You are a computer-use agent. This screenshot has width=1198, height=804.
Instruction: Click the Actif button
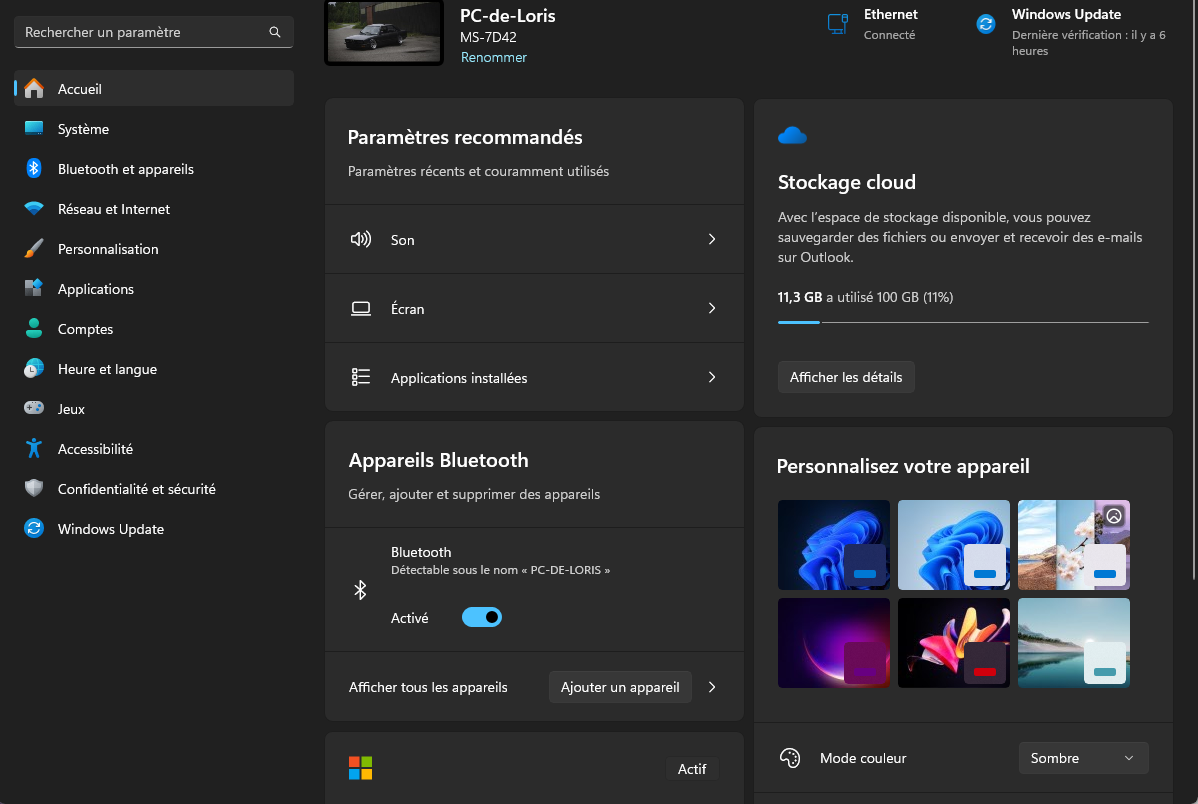pyautogui.click(x=692, y=769)
